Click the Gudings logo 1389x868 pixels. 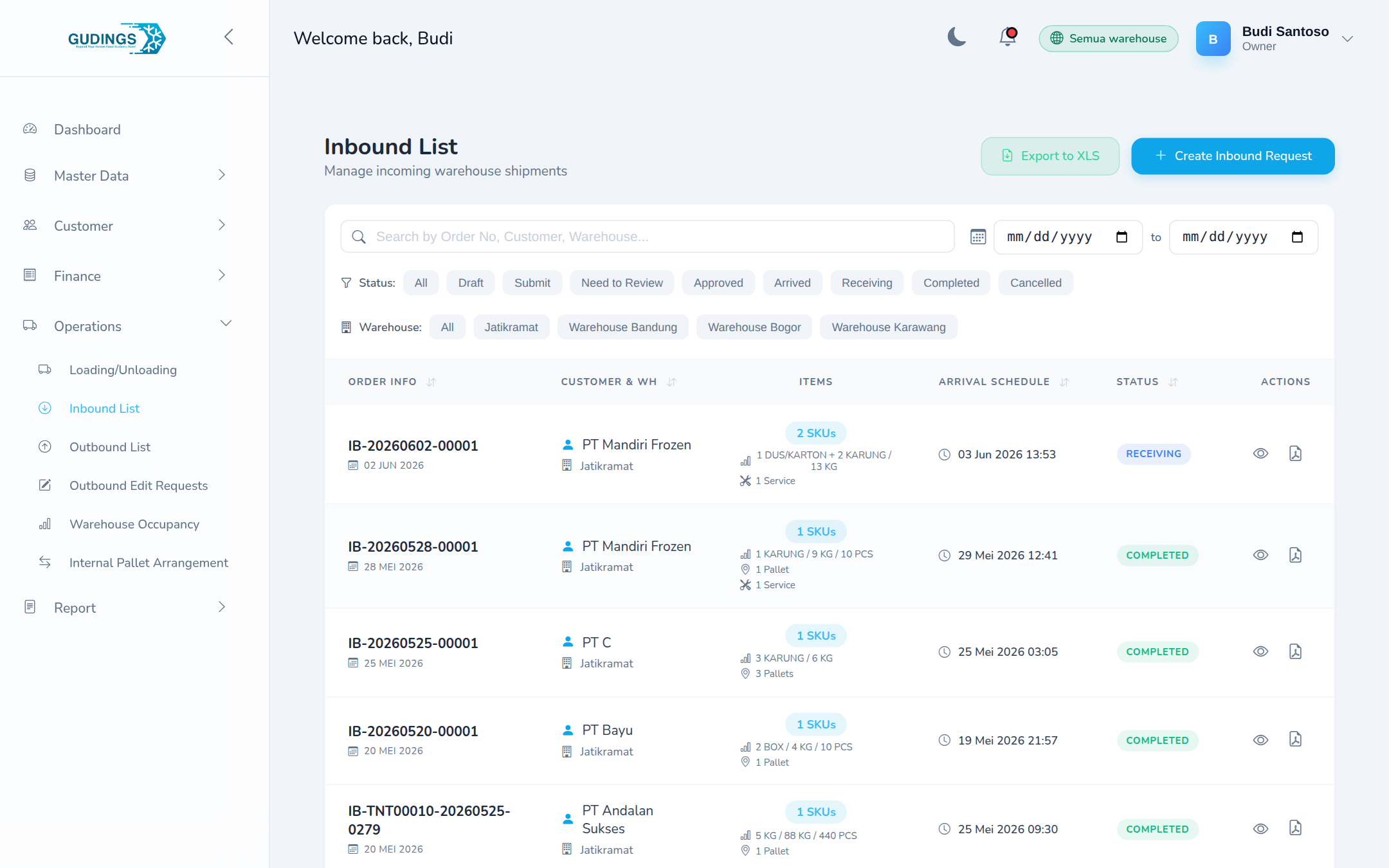point(117,39)
